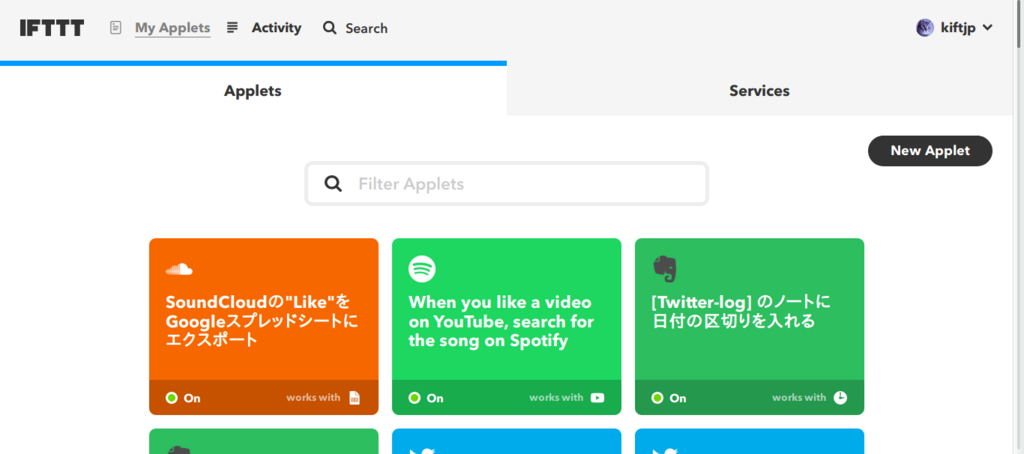Screen dimensions: 1024x454
Task: Click the Google Sheets works-with icon
Action: (354, 398)
